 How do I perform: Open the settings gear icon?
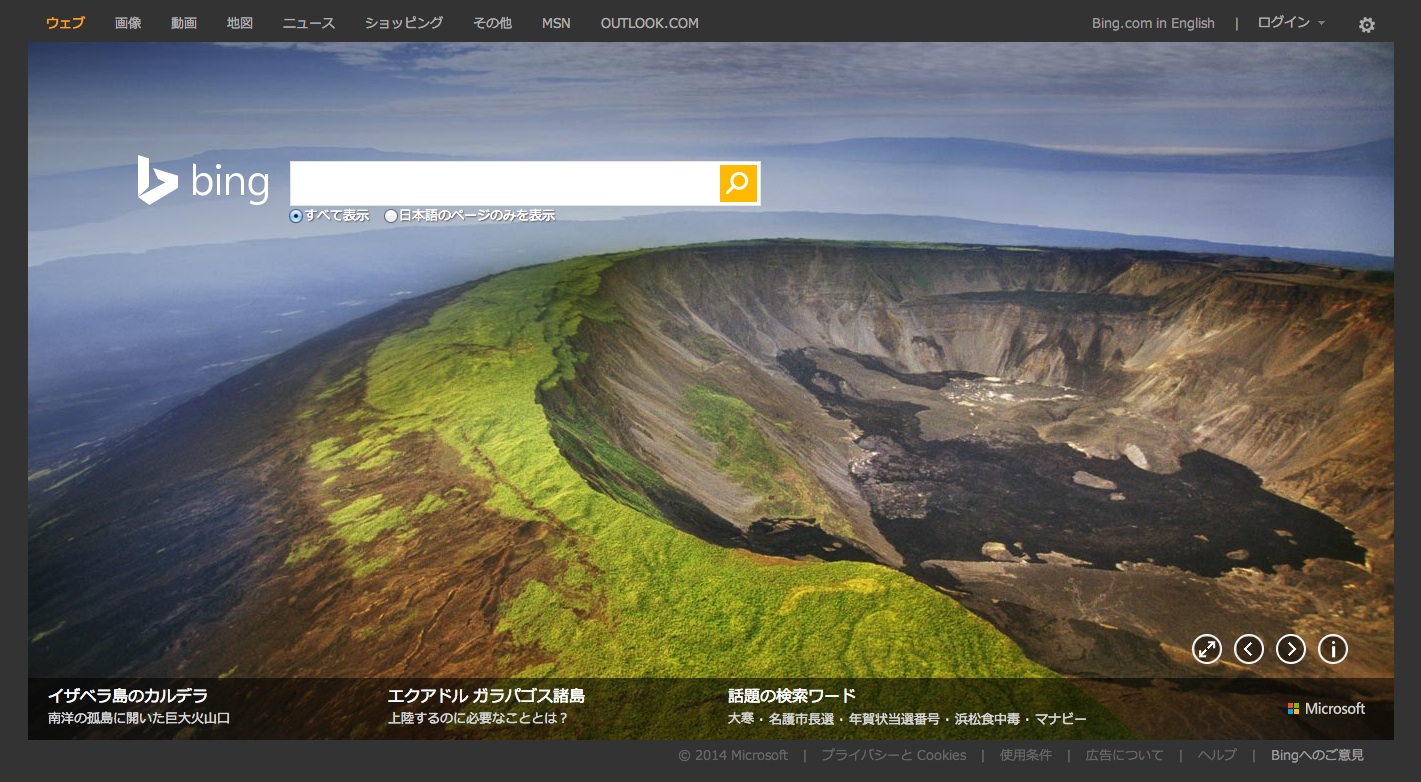(1366, 25)
